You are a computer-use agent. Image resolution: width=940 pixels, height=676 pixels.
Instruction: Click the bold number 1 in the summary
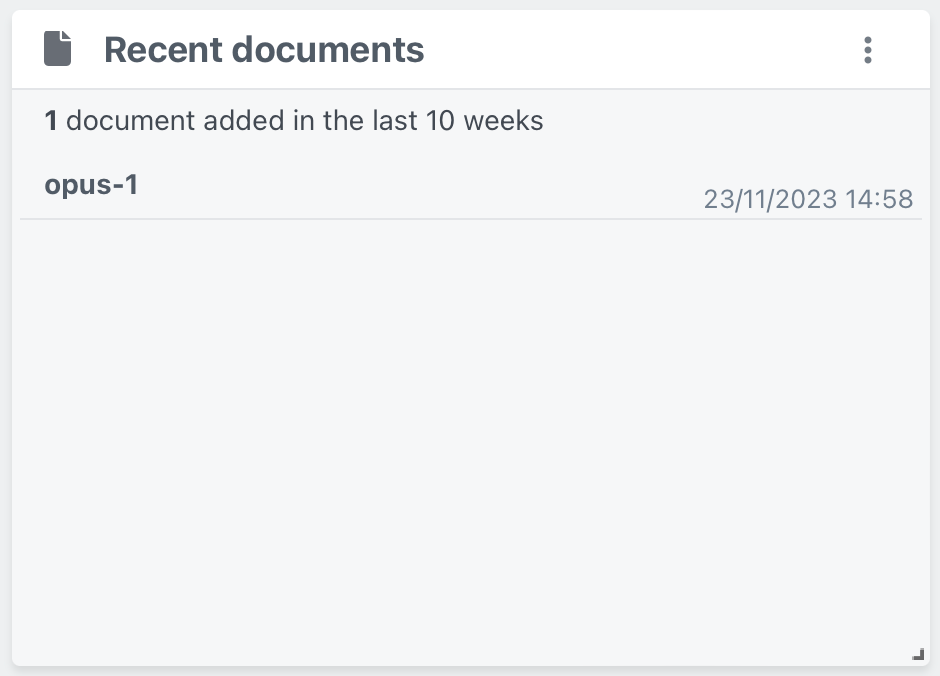pos(50,120)
